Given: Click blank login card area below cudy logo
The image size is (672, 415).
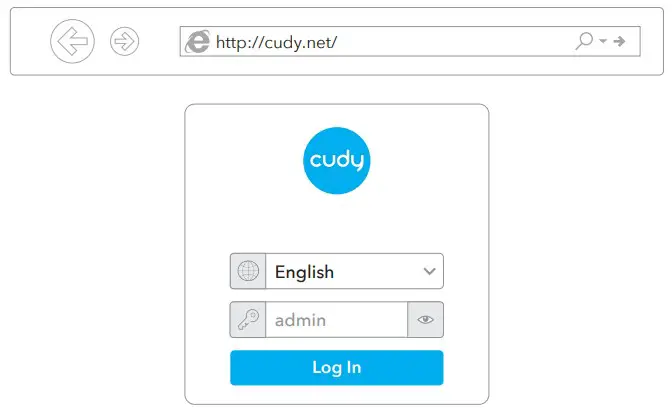Looking at the screenshot, I should tap(336, 223).
